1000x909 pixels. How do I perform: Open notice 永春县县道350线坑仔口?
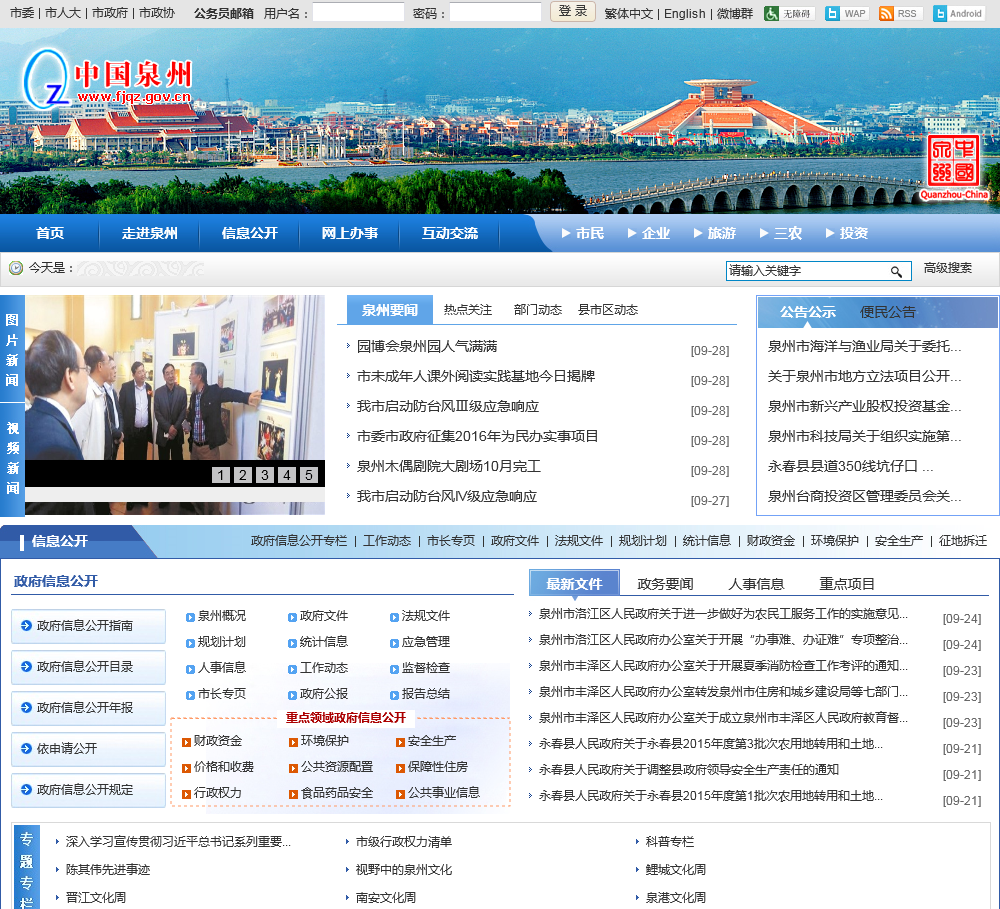point(850,466)
